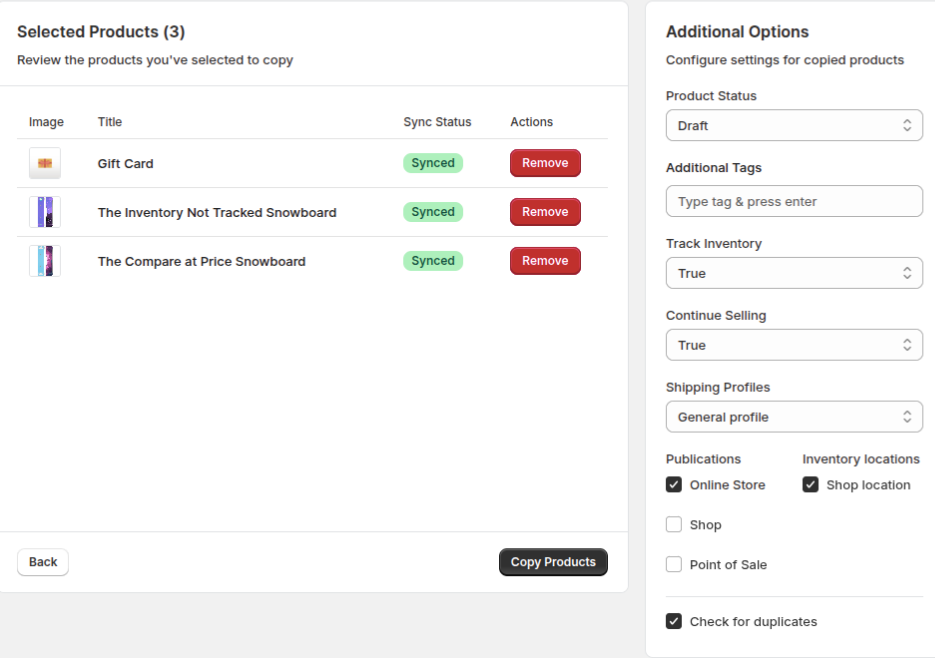Open the Shipping Profiles dropdown
Viewport: 935px width, 658px height.
pos(794,416)
